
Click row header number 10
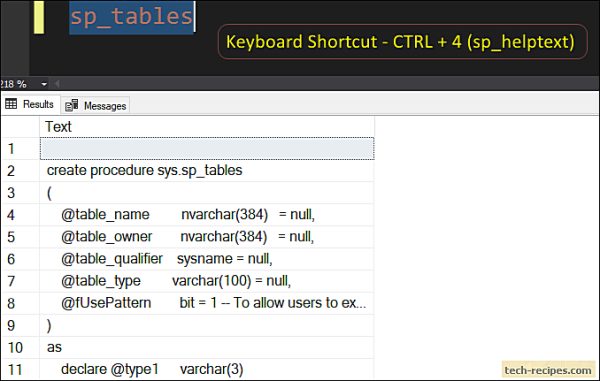[x=20, y=348]
